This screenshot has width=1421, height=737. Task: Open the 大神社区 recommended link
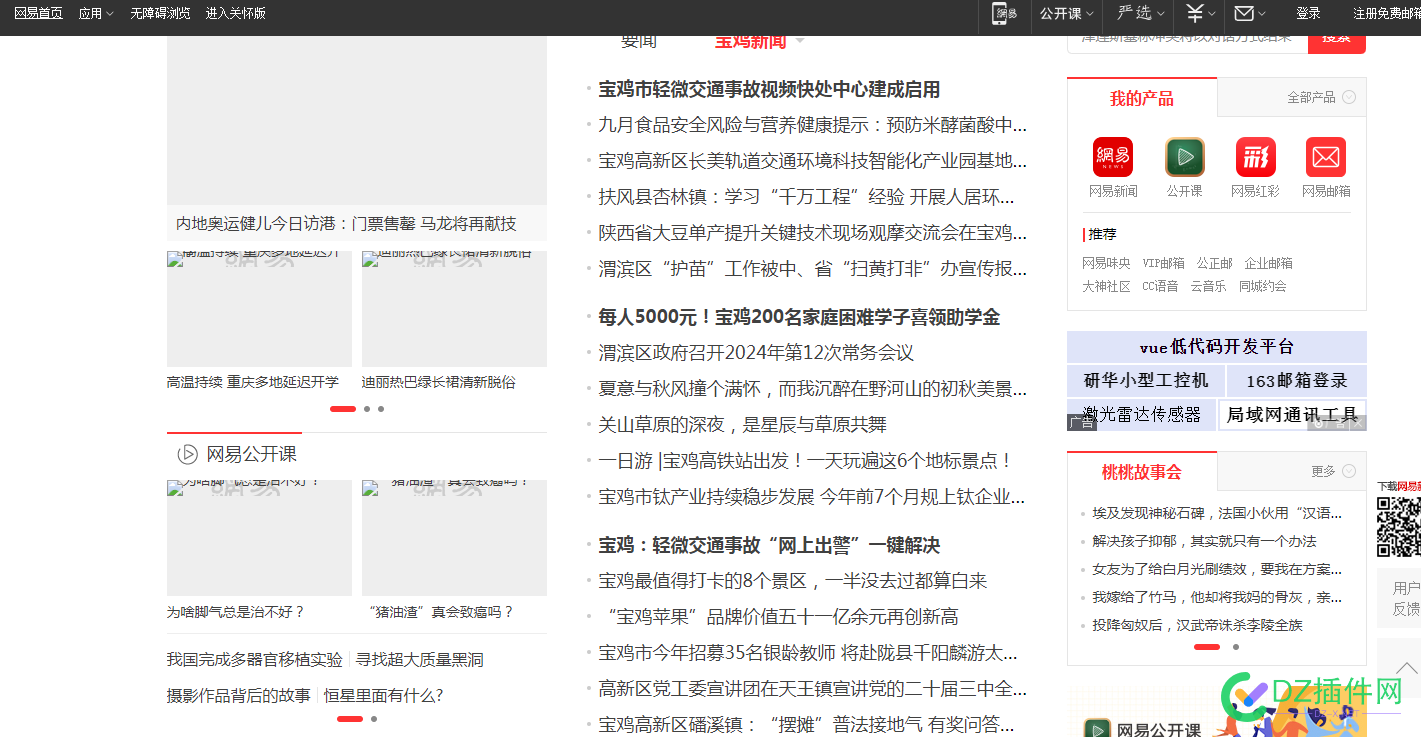coord(1106,286)
